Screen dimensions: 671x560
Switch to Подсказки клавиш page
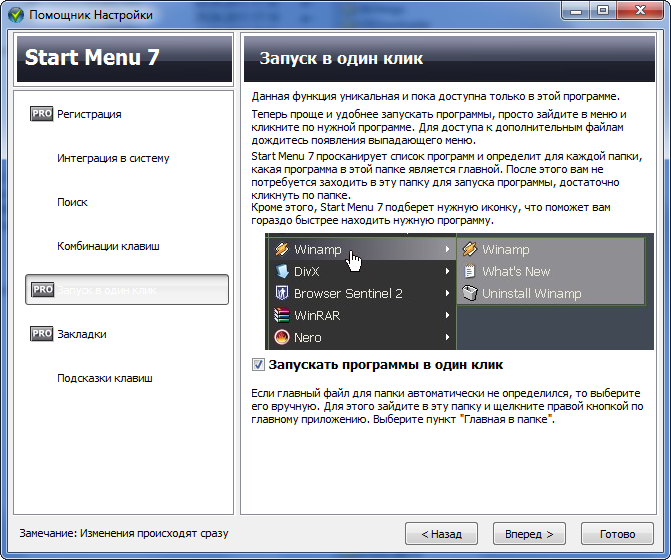coord(105,378)
